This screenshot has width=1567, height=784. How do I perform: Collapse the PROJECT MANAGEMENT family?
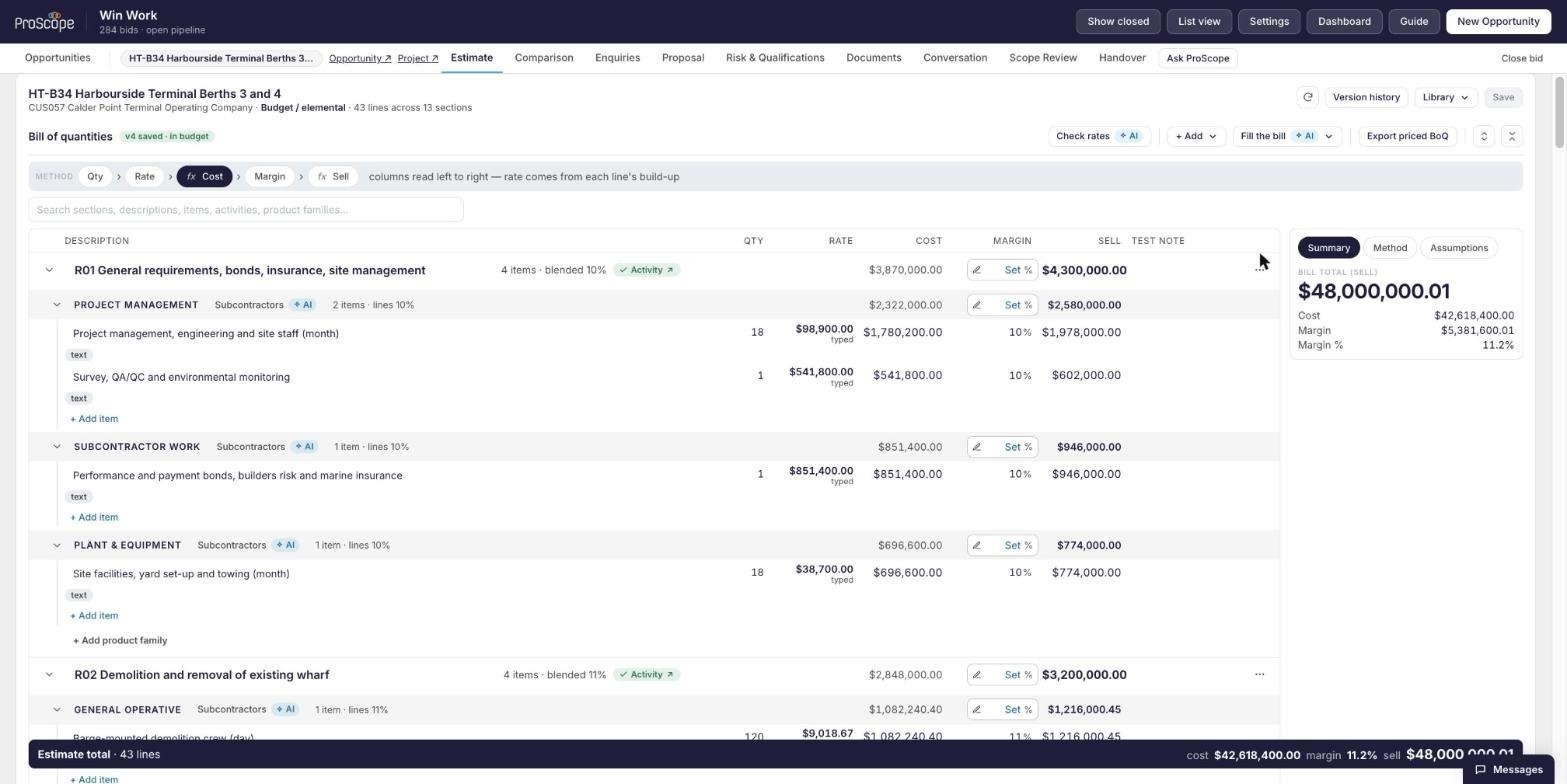coord(56,305)
